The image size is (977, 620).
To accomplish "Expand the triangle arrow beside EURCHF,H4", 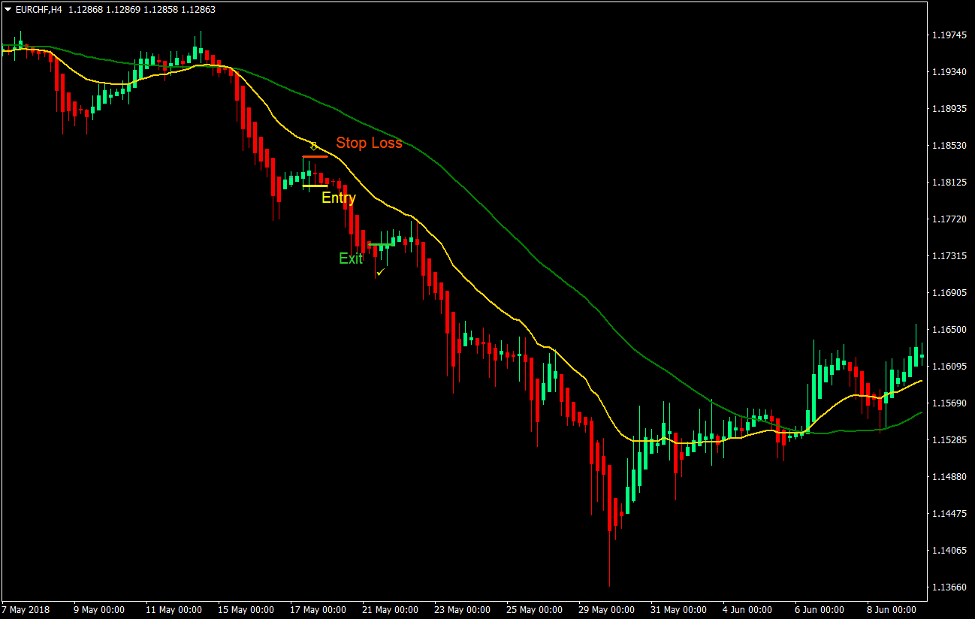I will 8,9.
